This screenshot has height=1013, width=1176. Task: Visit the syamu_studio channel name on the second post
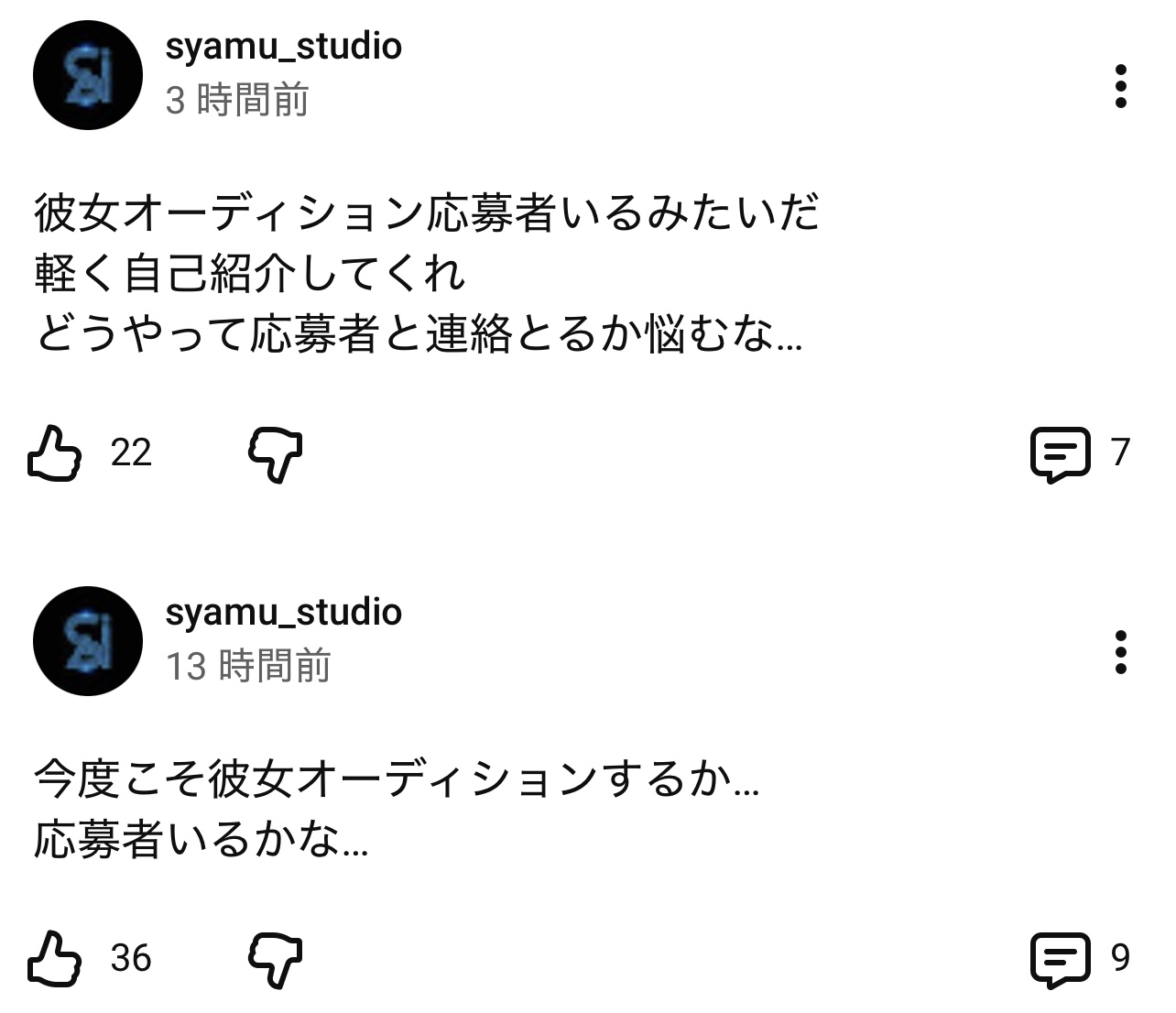(x=283, y=612)
